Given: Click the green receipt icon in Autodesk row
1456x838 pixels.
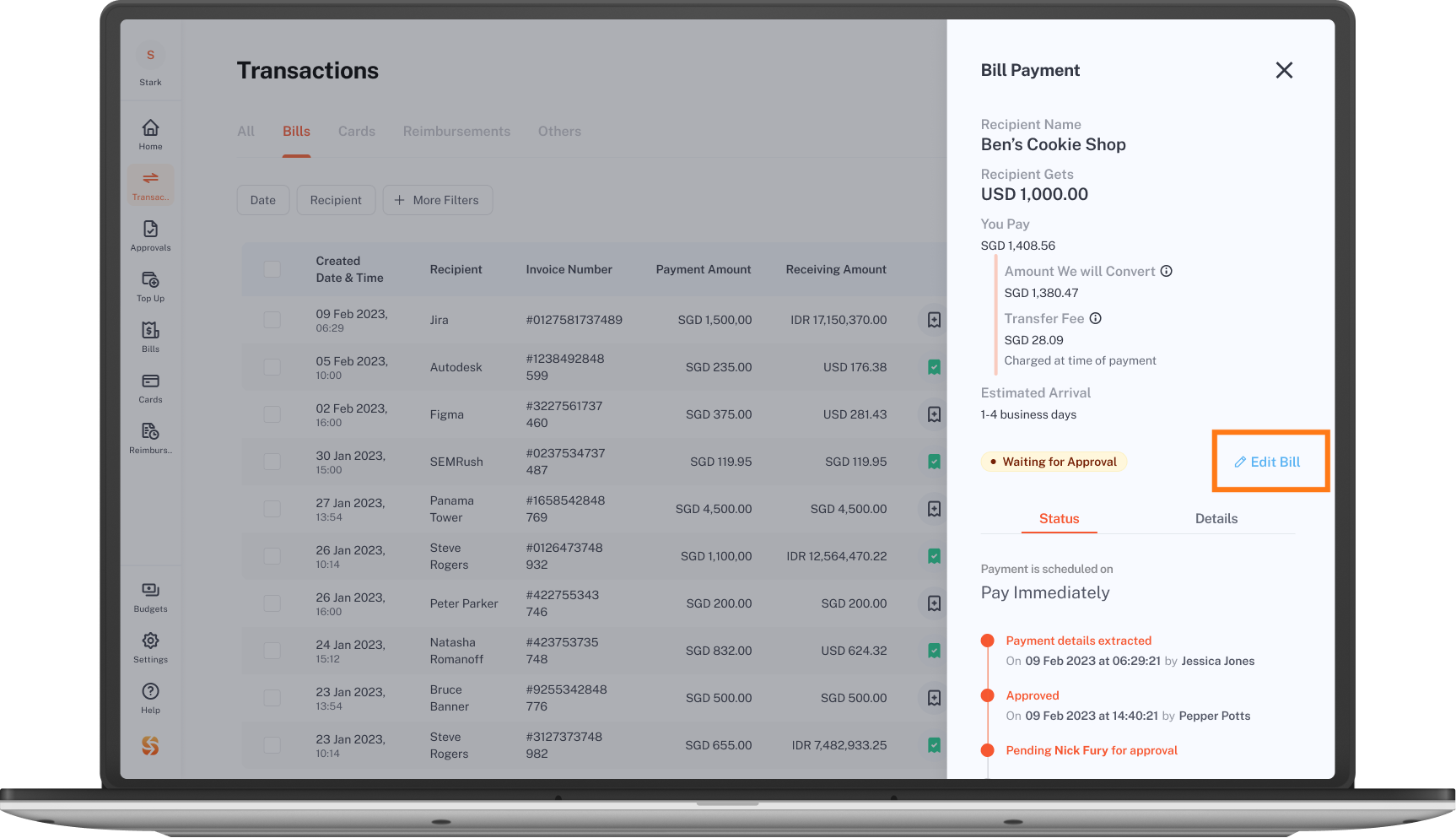Looking at the screenshot, I should (934, 367).
